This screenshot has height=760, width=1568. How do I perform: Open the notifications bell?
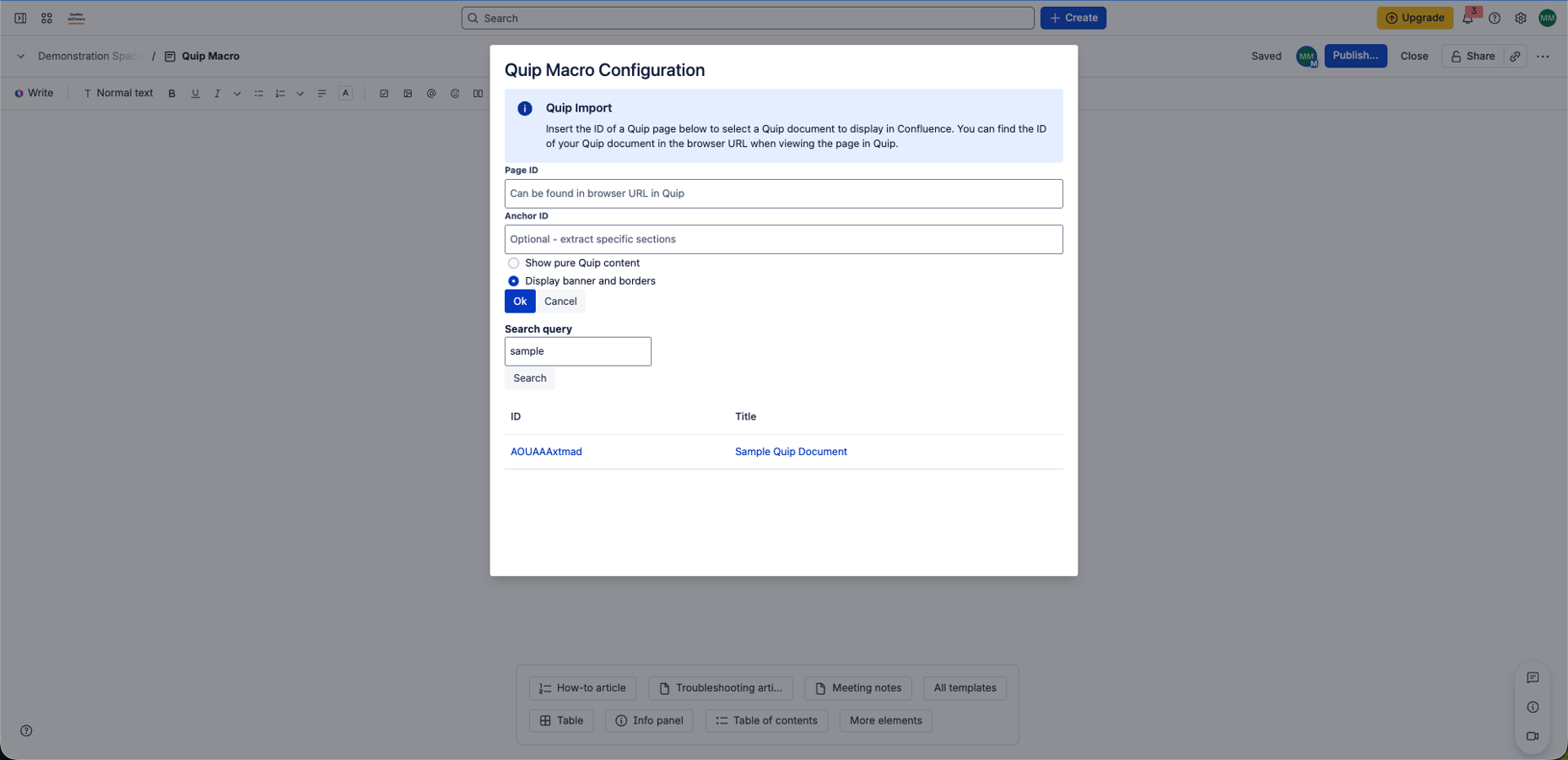point(1468,18)
